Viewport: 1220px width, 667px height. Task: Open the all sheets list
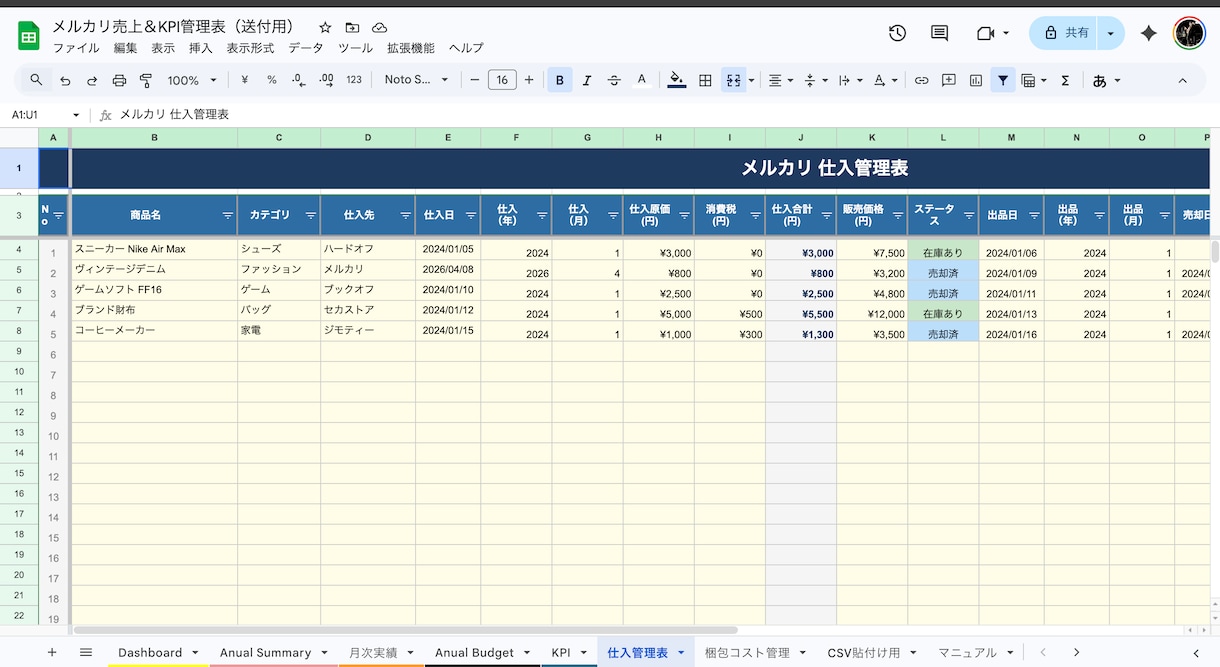[x=86, y=652]
